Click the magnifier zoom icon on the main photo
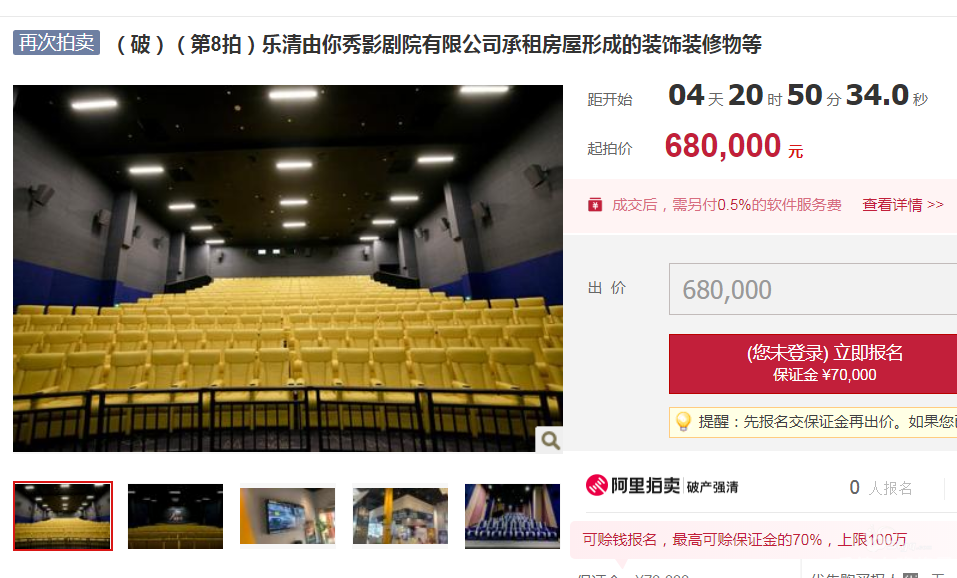The height and width of the screenshot is (578, 957). pos(550,440)
